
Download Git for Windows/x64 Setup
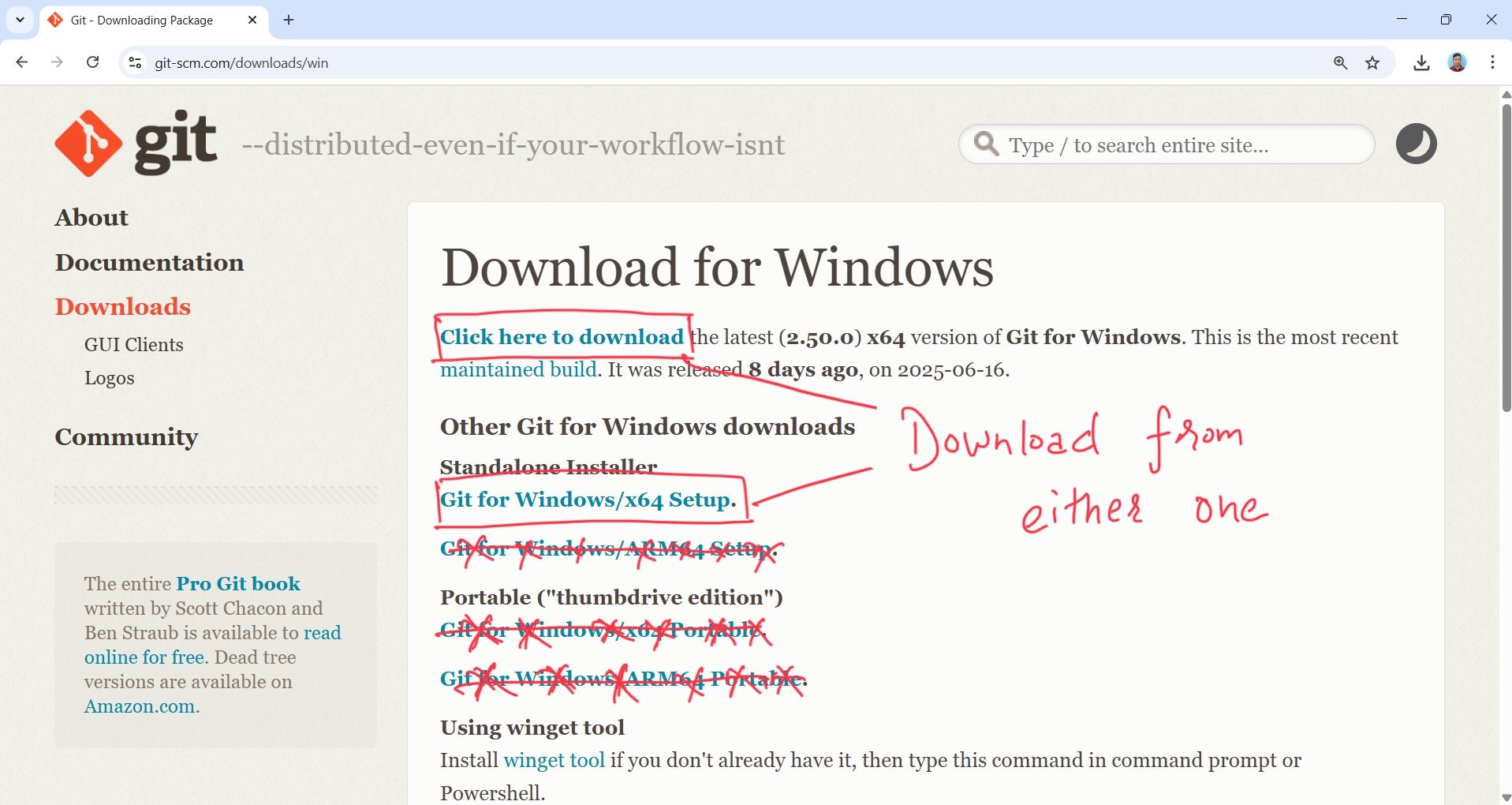(585, 500)
